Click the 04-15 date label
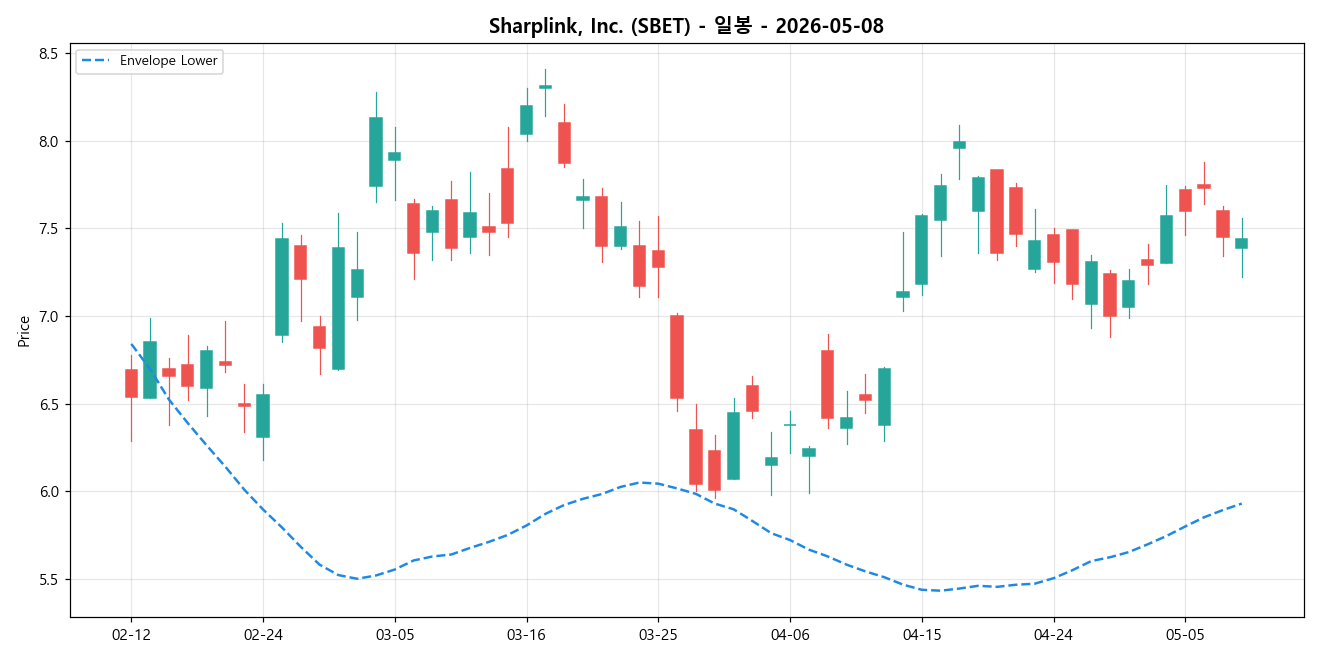 [x=922, y=635]
